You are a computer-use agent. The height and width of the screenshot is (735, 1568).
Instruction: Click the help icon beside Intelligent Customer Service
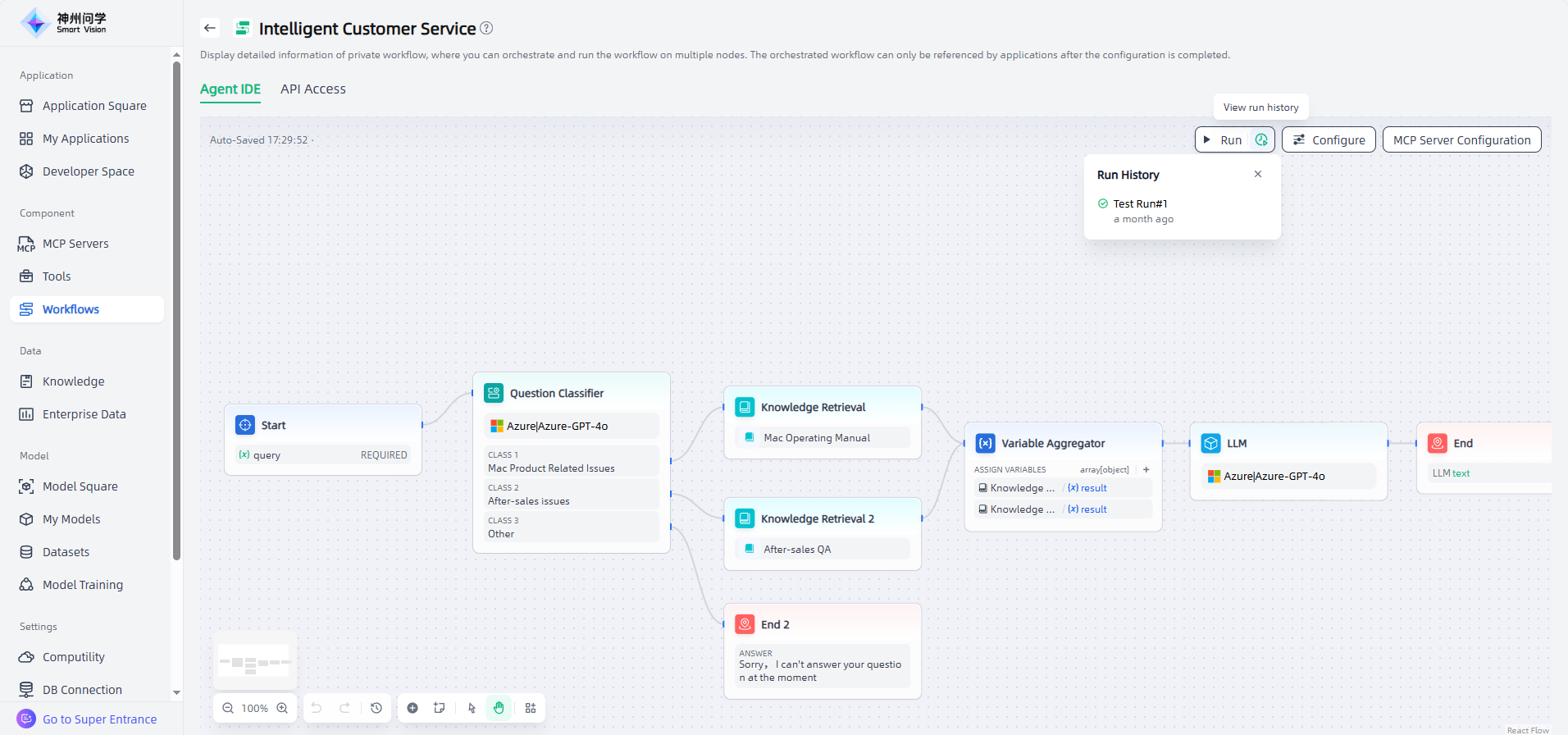(x=486, y=28)
